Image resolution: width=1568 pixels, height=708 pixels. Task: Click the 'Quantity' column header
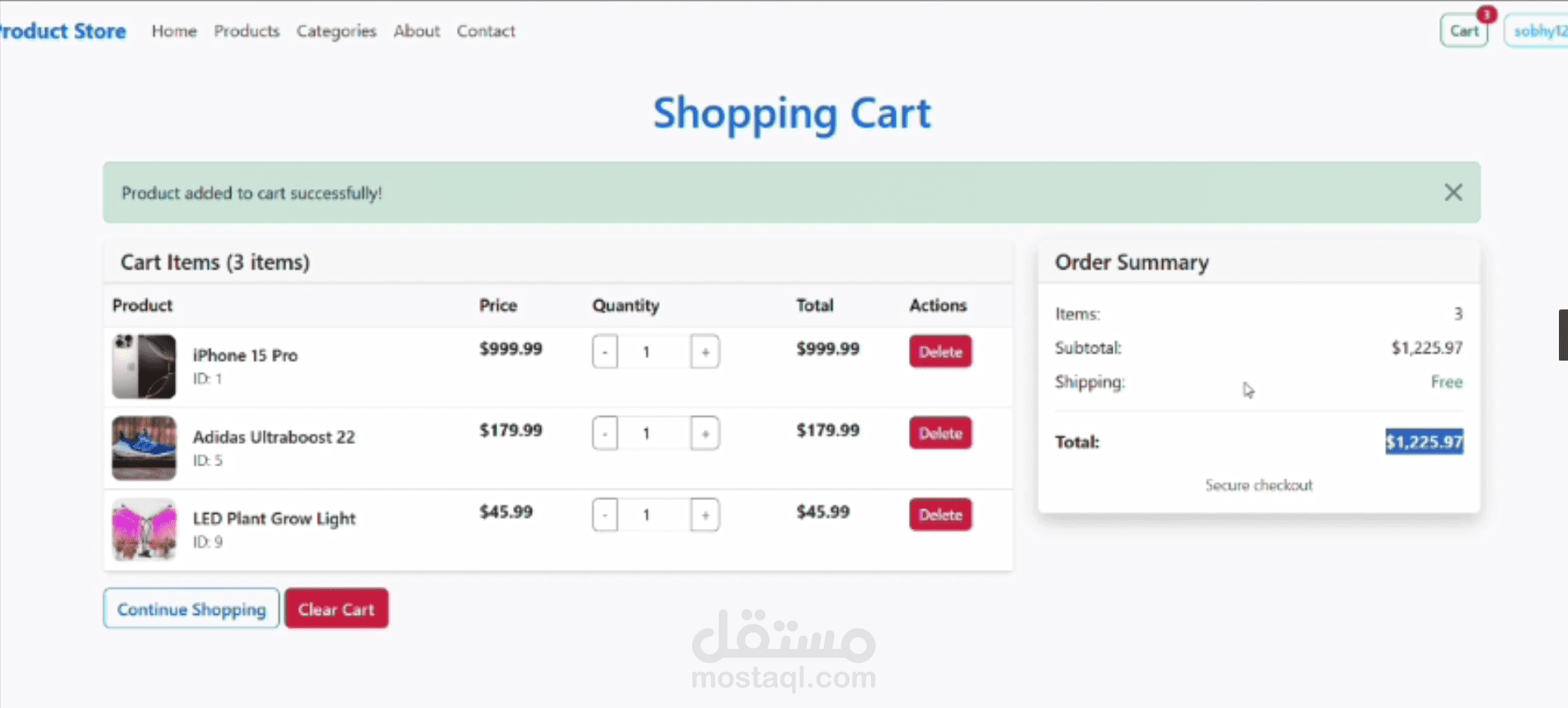[x=625, y=305]
